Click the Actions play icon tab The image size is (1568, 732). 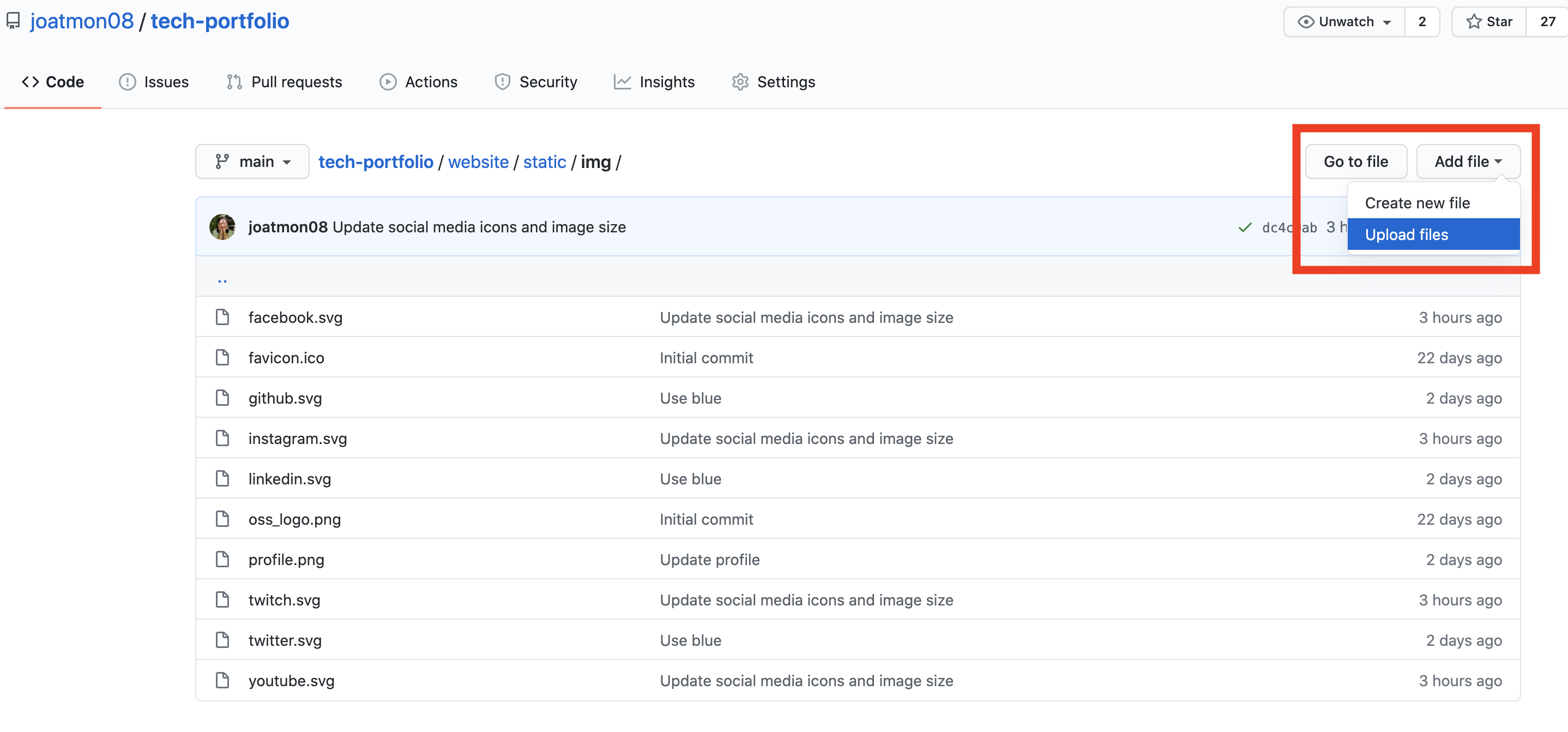point(388,82)
